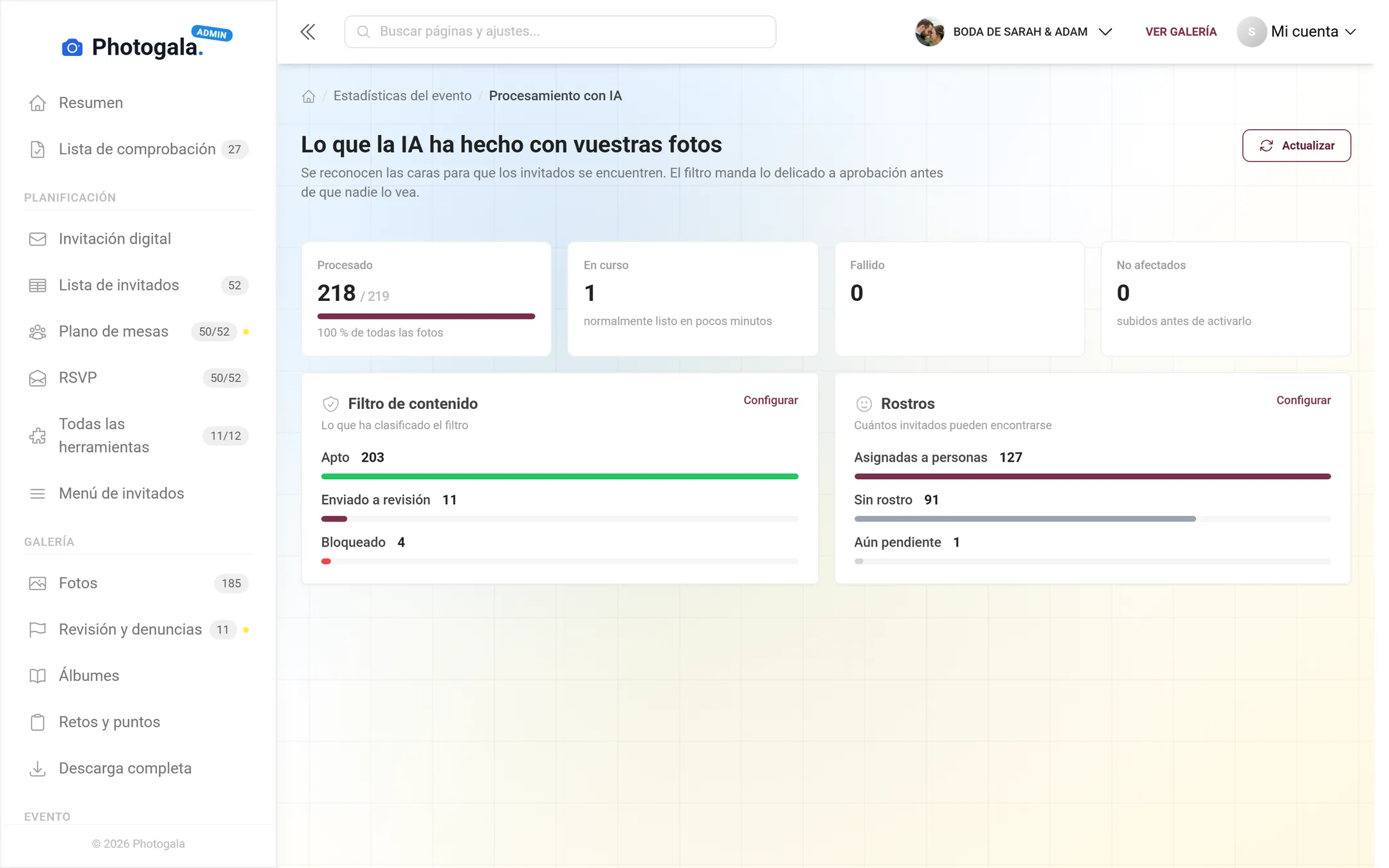Click the Mi cuenta avatar circle

pyautogui.click(x=1251, y=32)
